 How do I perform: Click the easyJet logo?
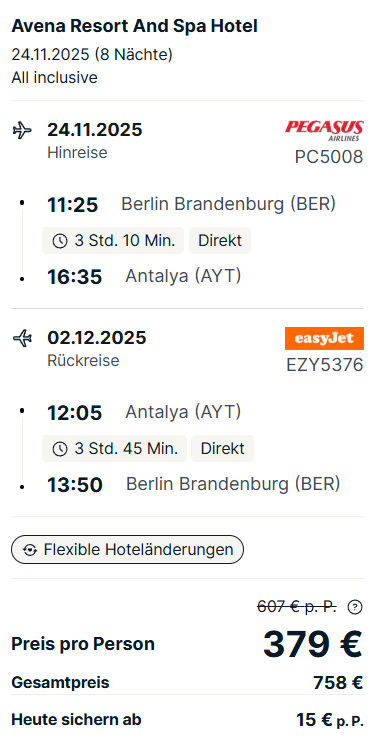[x=324, y=338]
